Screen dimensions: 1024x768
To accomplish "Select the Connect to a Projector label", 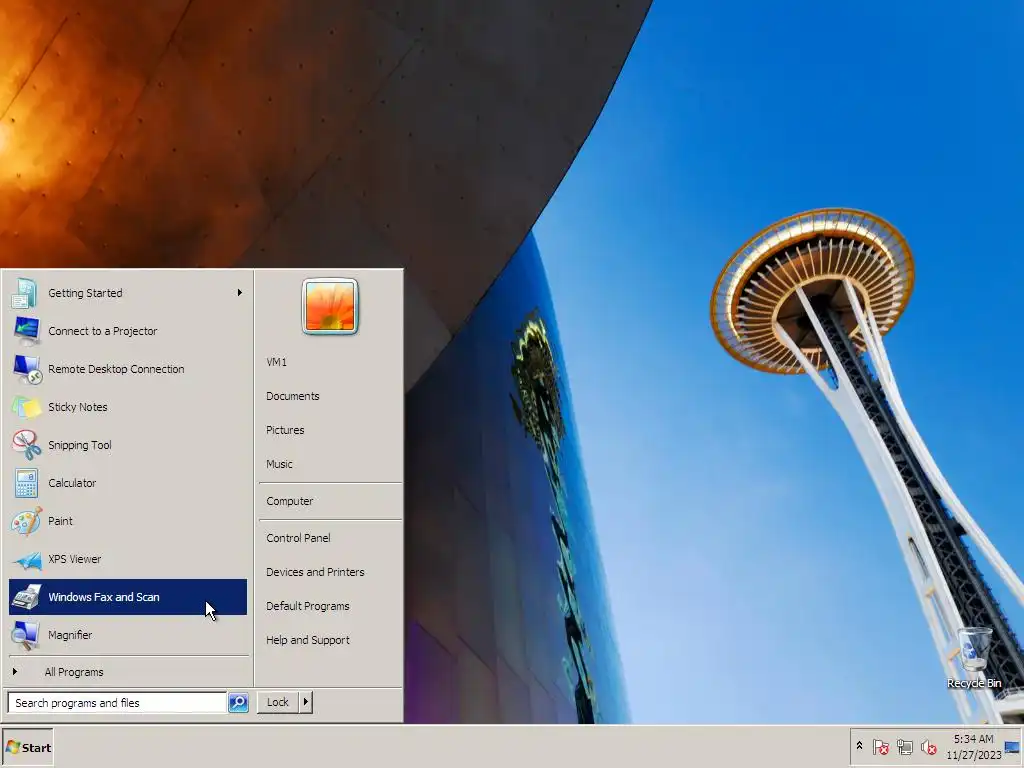I will [x=103, y=331].
